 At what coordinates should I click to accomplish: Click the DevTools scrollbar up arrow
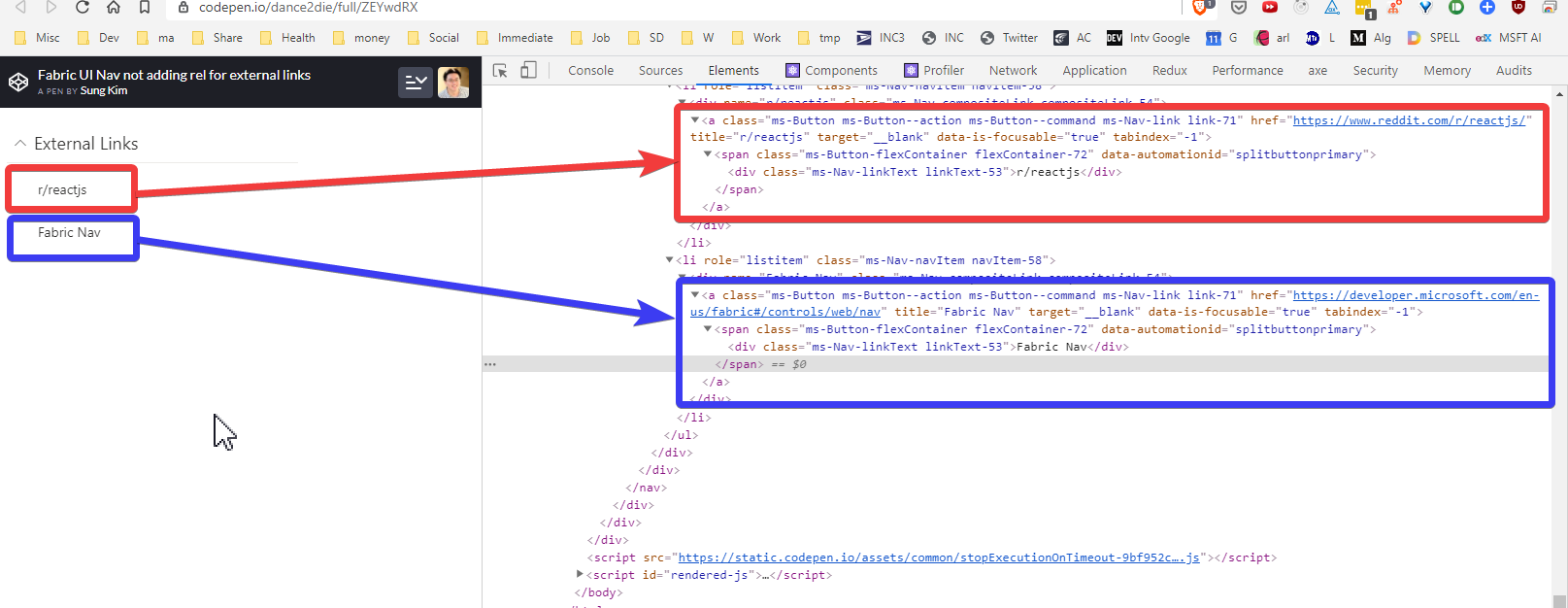1559,94
